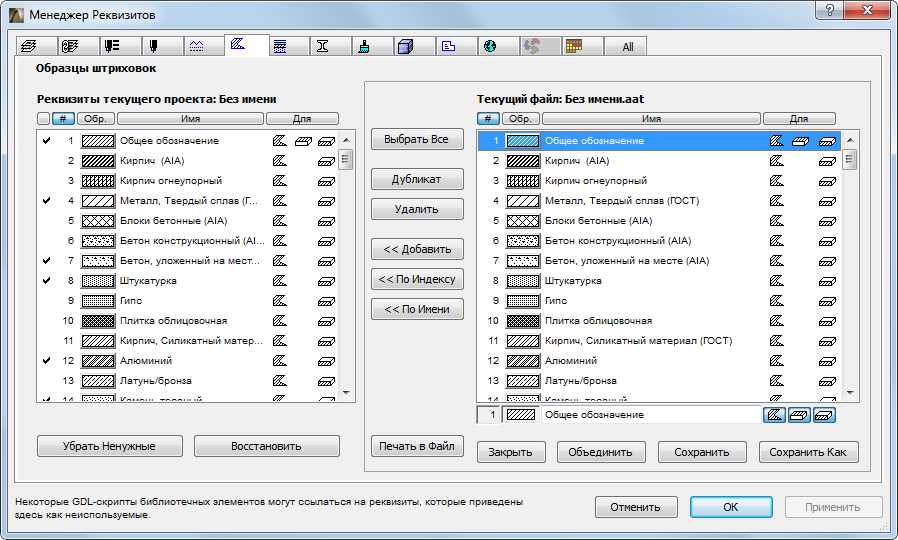Click drafting fill icon of Гипс in project list
The width and height of the screenshot is (898, 540).
tap(279, 301)
